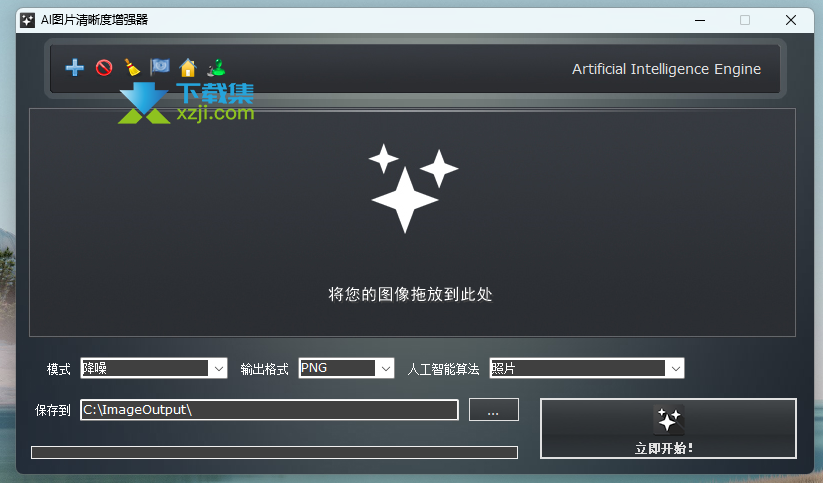
Task: Click the 保存到 path input field
Action: 269,410
